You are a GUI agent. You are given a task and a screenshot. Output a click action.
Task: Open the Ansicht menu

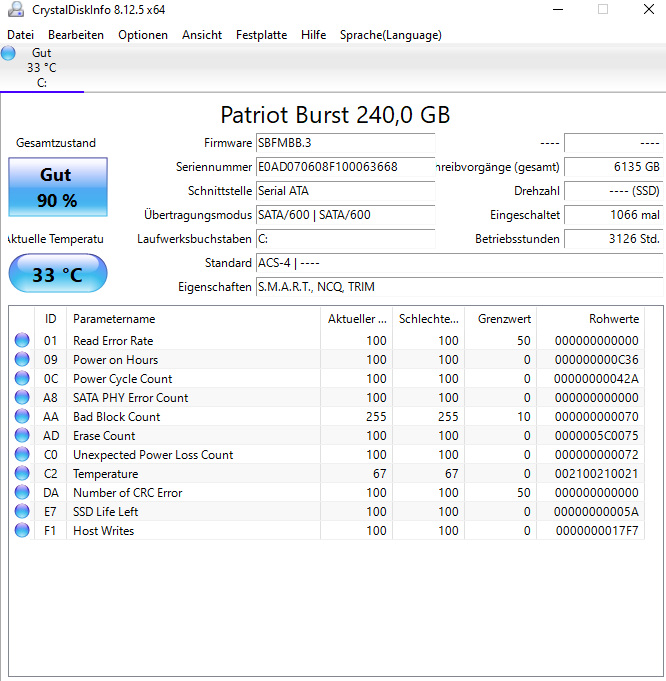202,35
